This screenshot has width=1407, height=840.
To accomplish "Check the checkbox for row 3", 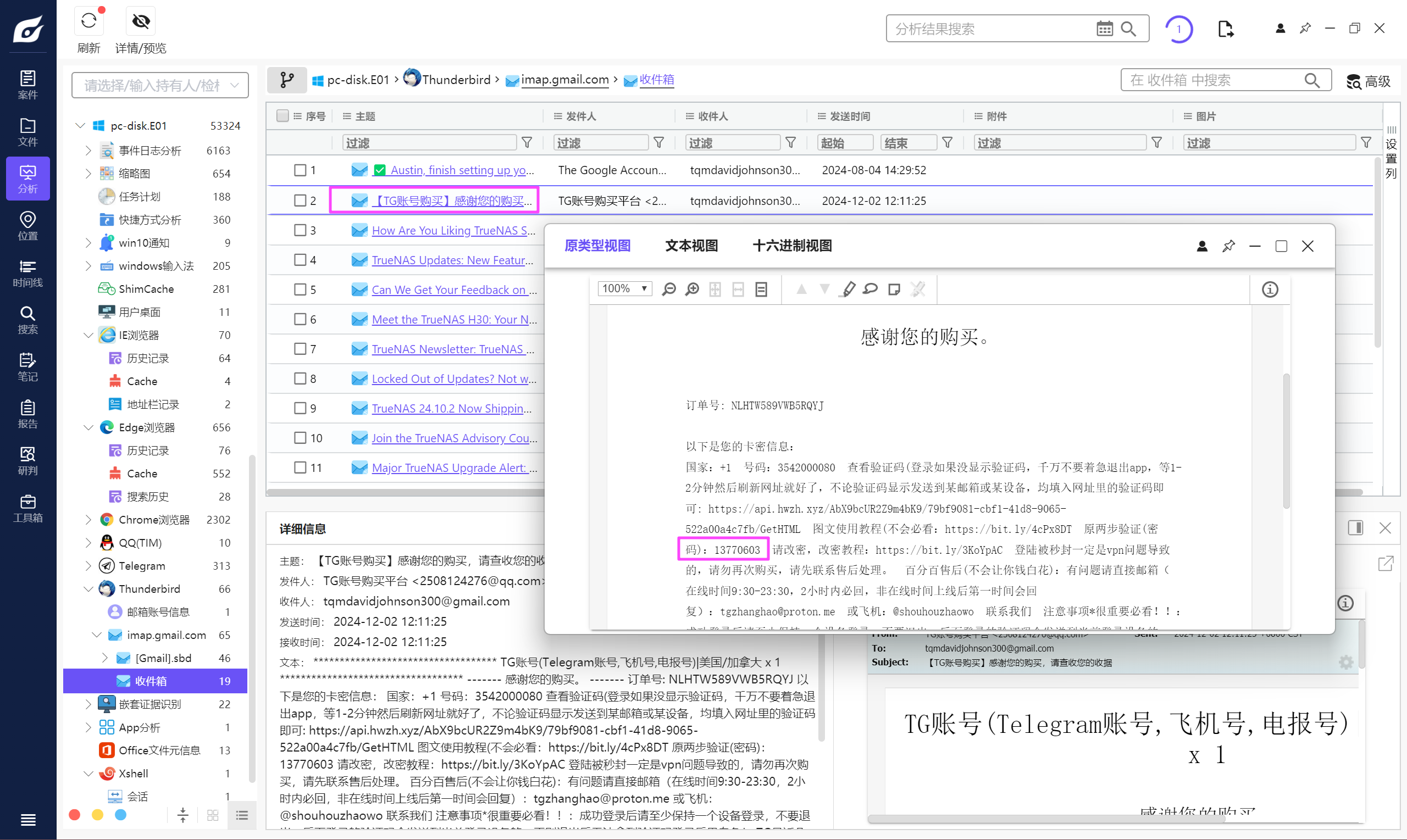I will coord(300,230).
